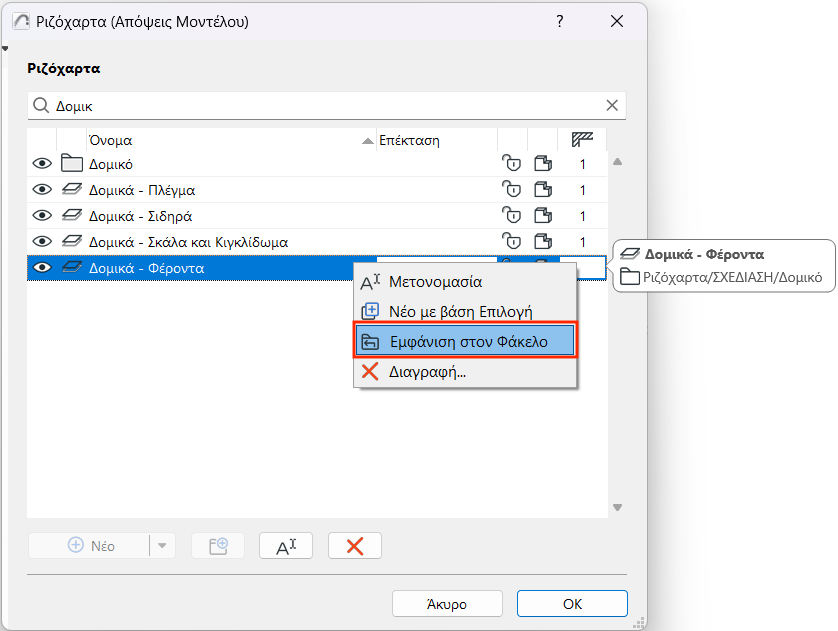Click solid/wireframe icon in Δομικό row

pyautogui.click(x=543, y=163)
